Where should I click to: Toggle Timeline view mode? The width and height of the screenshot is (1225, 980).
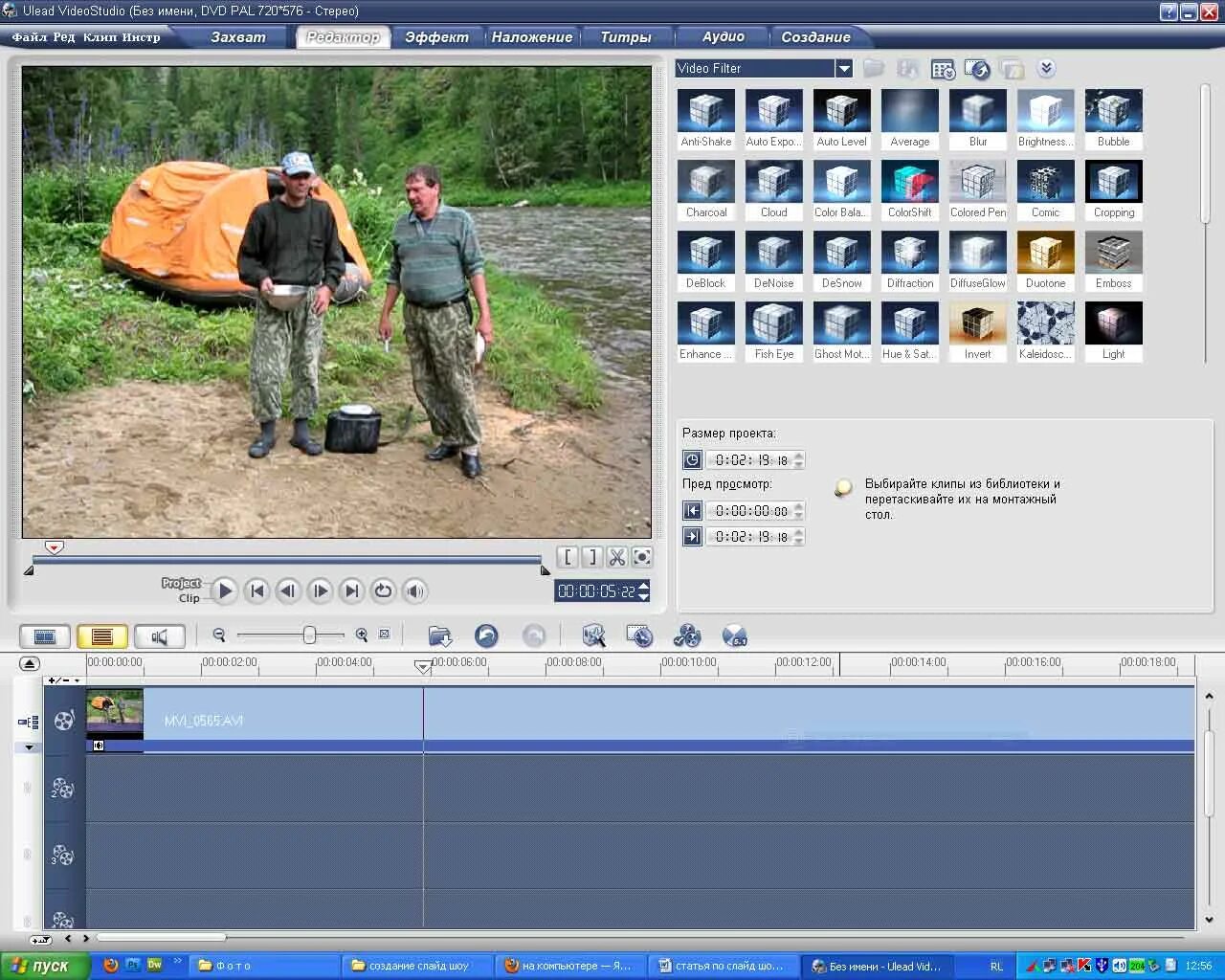pos(102,635)
